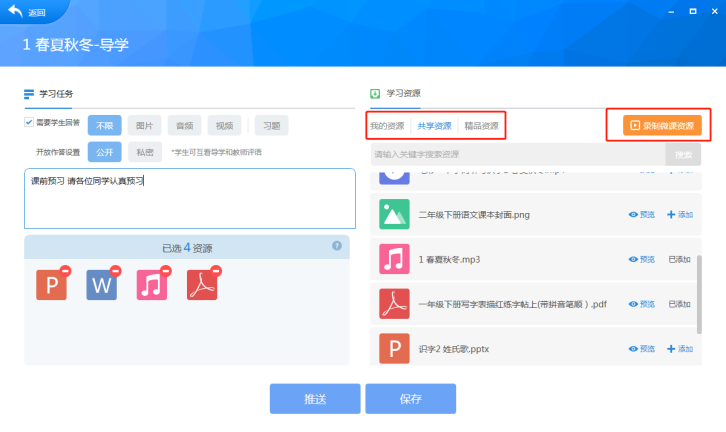Click into the task description text box
The image size is (726, 432).
coord(190,199)
